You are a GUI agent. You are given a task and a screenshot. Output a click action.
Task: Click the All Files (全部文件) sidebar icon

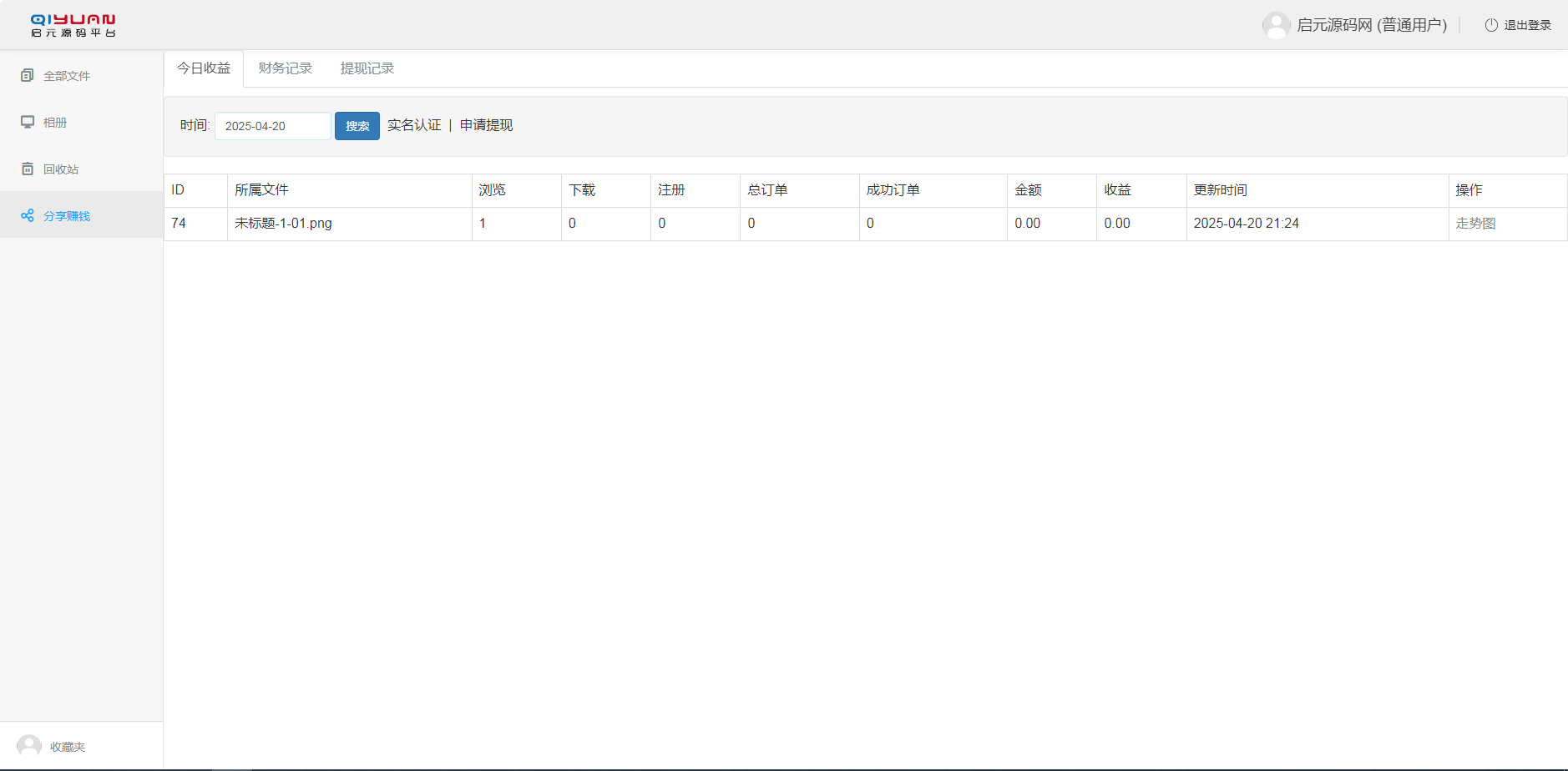point(27,76)
